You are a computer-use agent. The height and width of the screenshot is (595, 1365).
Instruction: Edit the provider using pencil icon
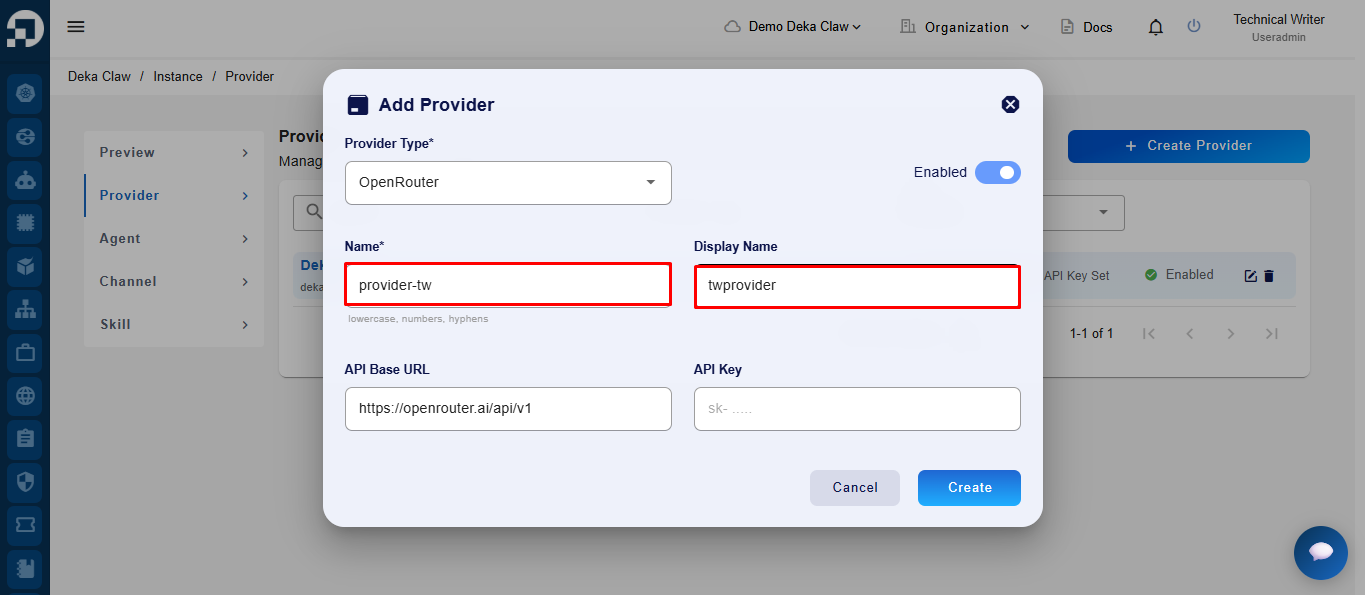(x=1250, y=276)
